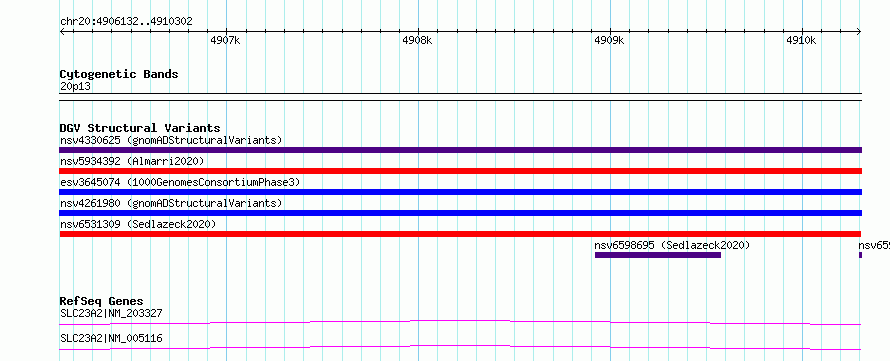This screenshot has width=890, height=361.
Task: Select the purple nsv4330625 variant bar
Action: point(460,150)
